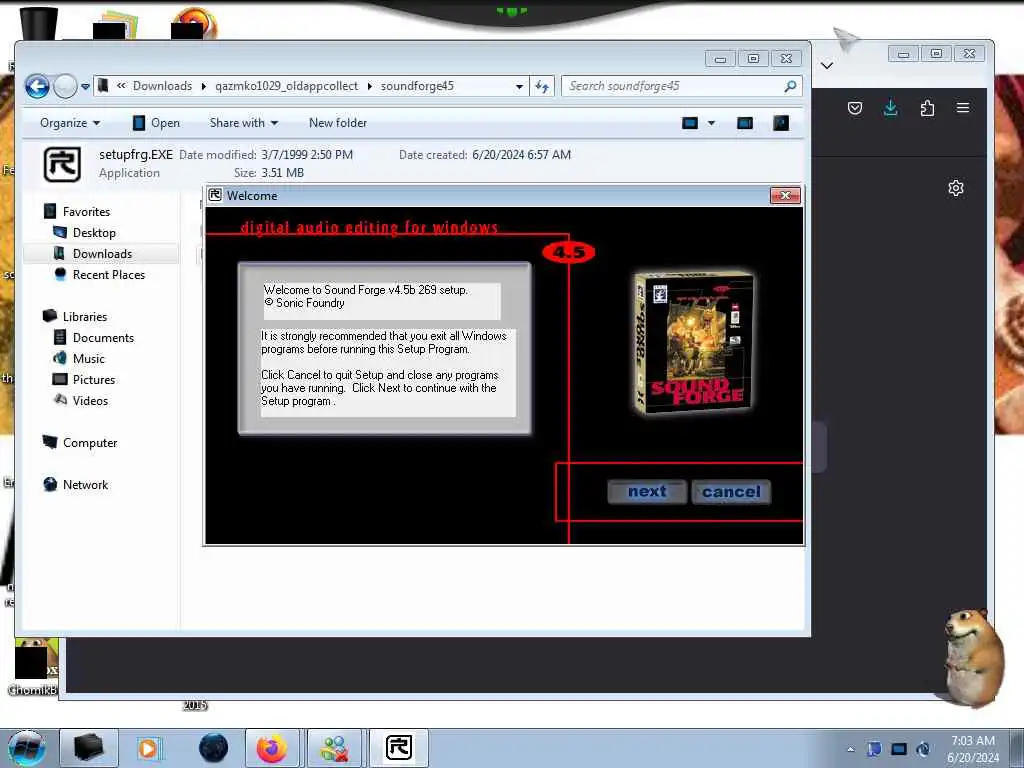Image resolution: width=1024 pixels, height=768 pixels.
Task: Open the Windows Start menu
Action: (x=27, y=748)
